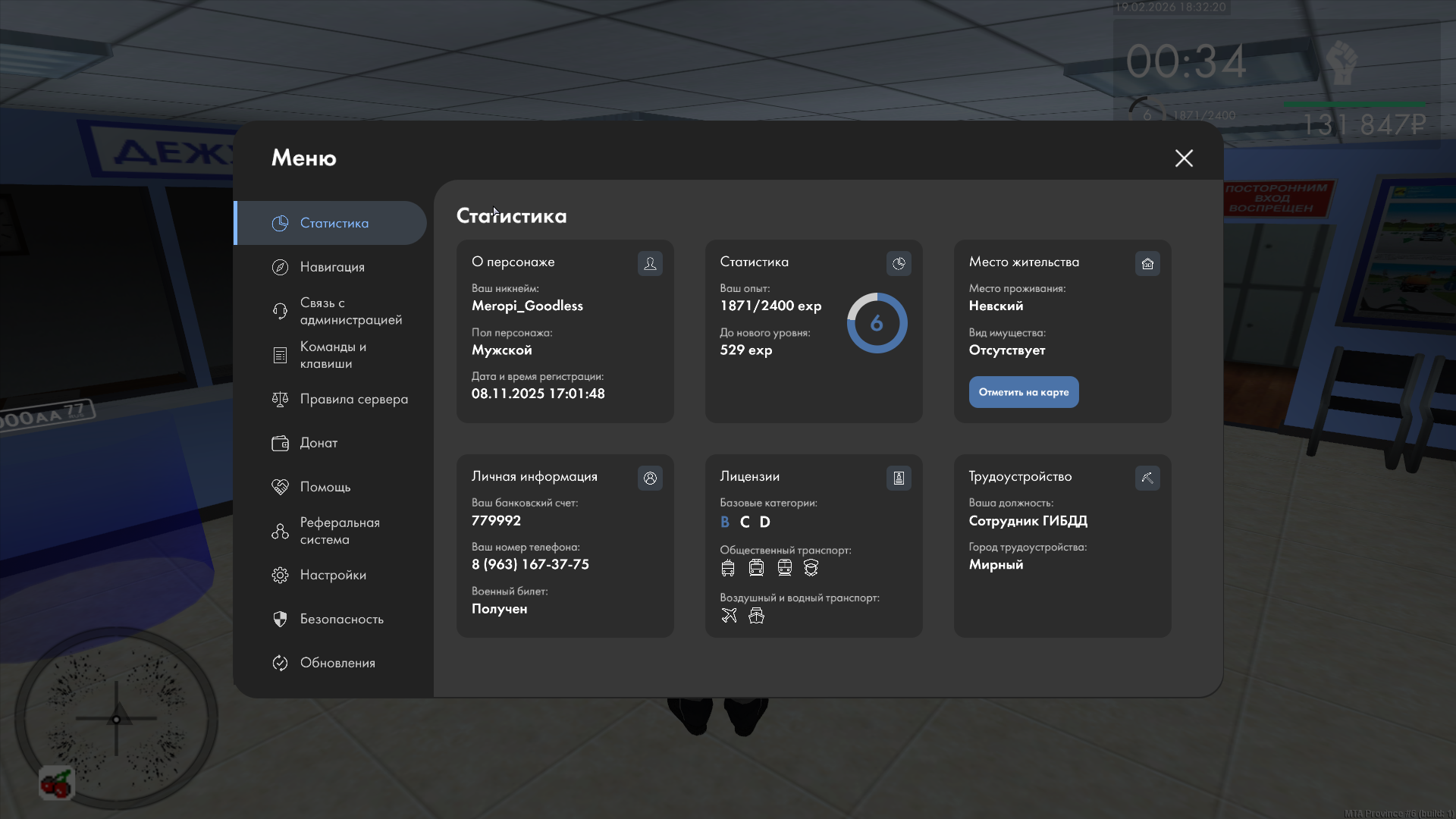Image resolution: width=1456 pixels, height=819 pixels.
Task: Click the airplane license icon
Action: (x=729, y=616)
